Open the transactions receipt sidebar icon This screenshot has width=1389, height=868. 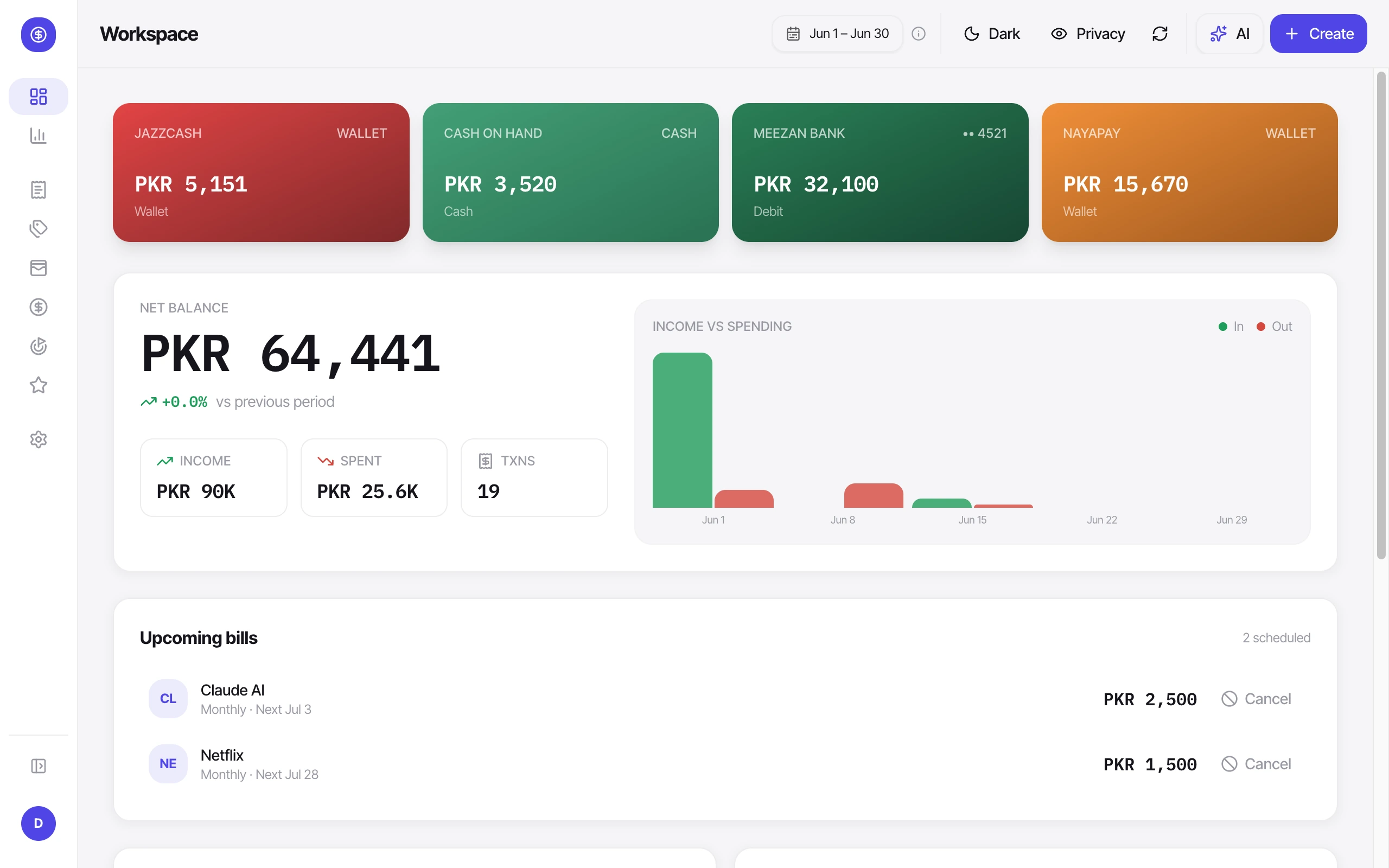coord(39,189)
